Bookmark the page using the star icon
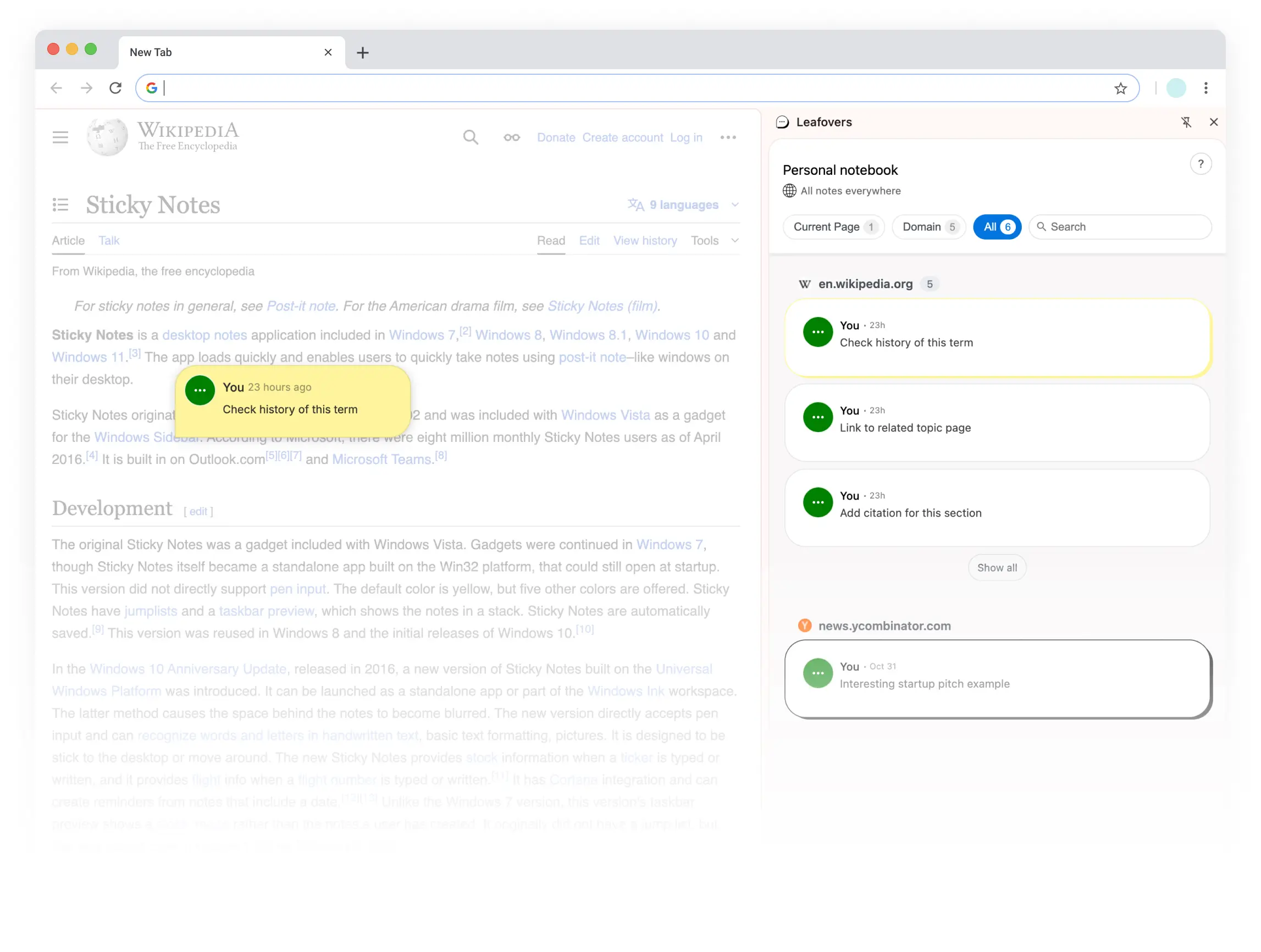The image size is (1261, 952). (x=1120, y=88)
